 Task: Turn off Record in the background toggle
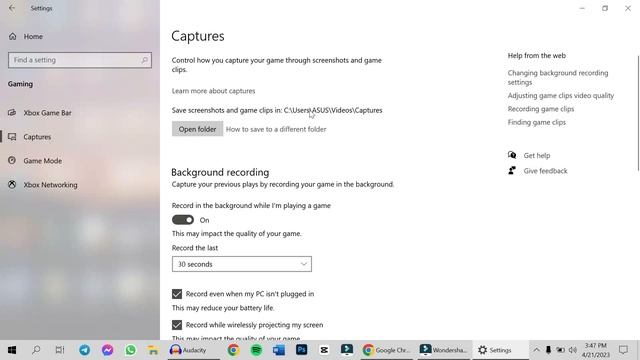click(183, 220)
